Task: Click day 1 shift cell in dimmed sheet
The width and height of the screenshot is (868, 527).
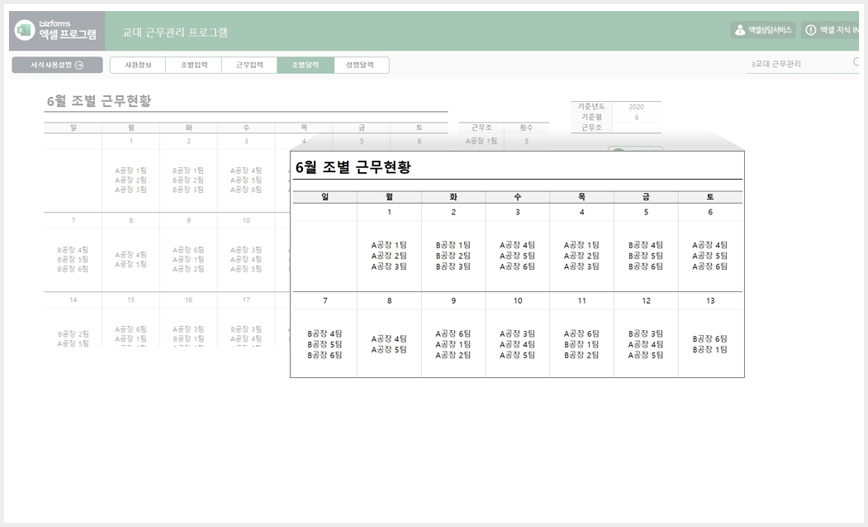Action: [x=131, y=180]
